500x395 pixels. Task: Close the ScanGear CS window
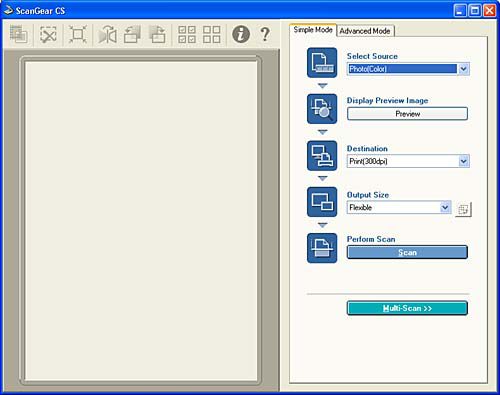coord(489,11)
